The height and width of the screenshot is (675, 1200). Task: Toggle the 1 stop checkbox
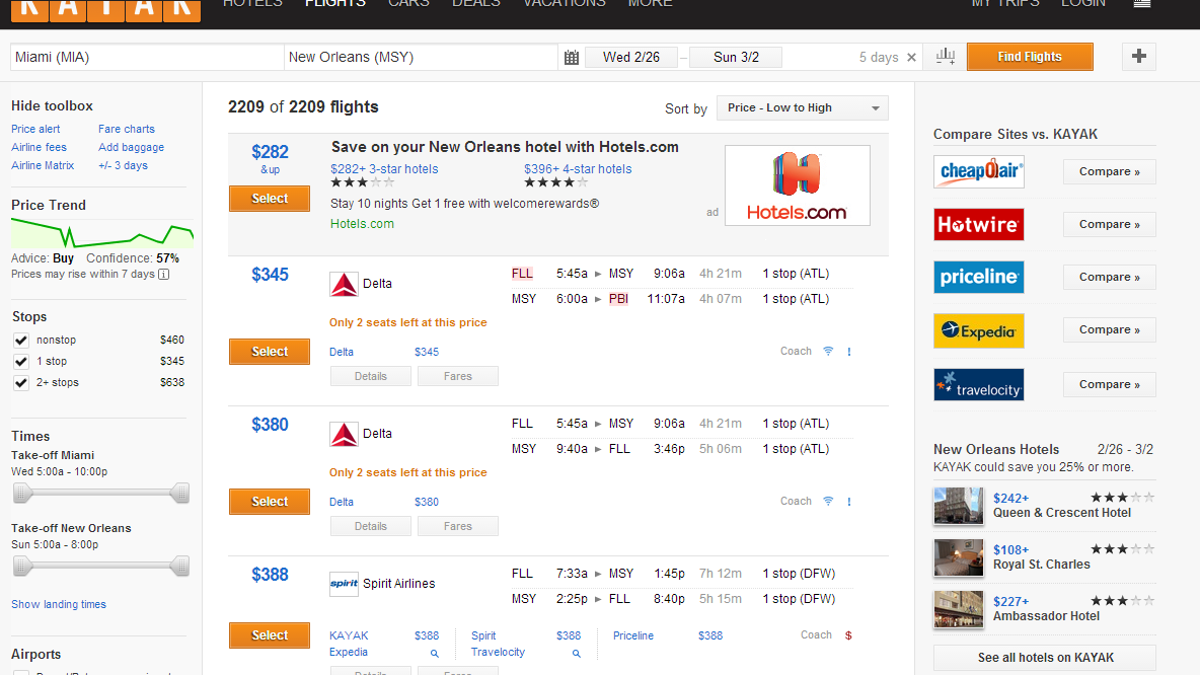tap(21, 362)
